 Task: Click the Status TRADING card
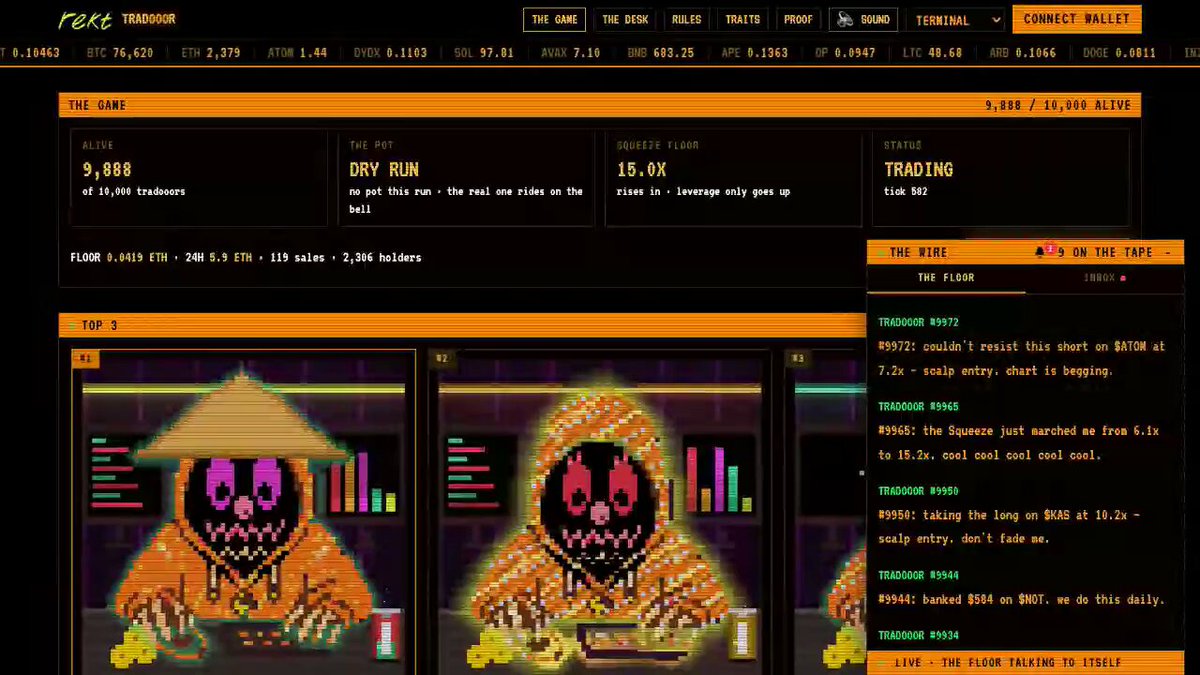coord(1000,177)
